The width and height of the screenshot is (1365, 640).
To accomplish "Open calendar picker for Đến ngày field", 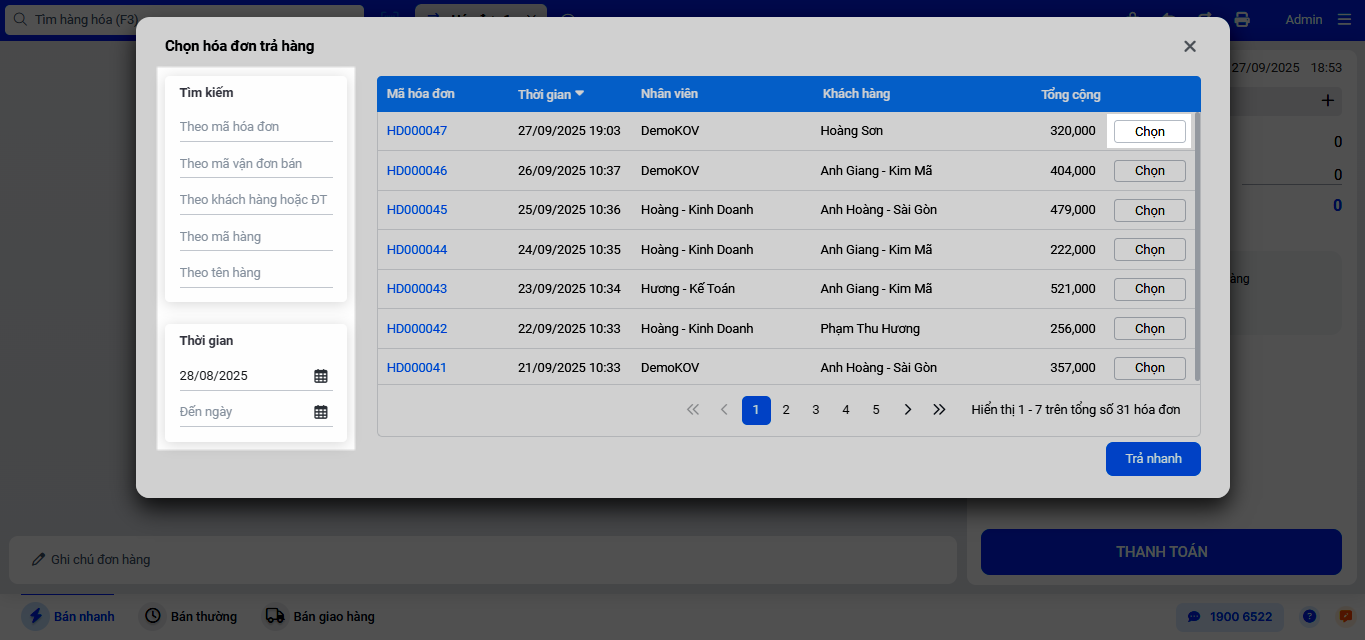I will point(321,412).
